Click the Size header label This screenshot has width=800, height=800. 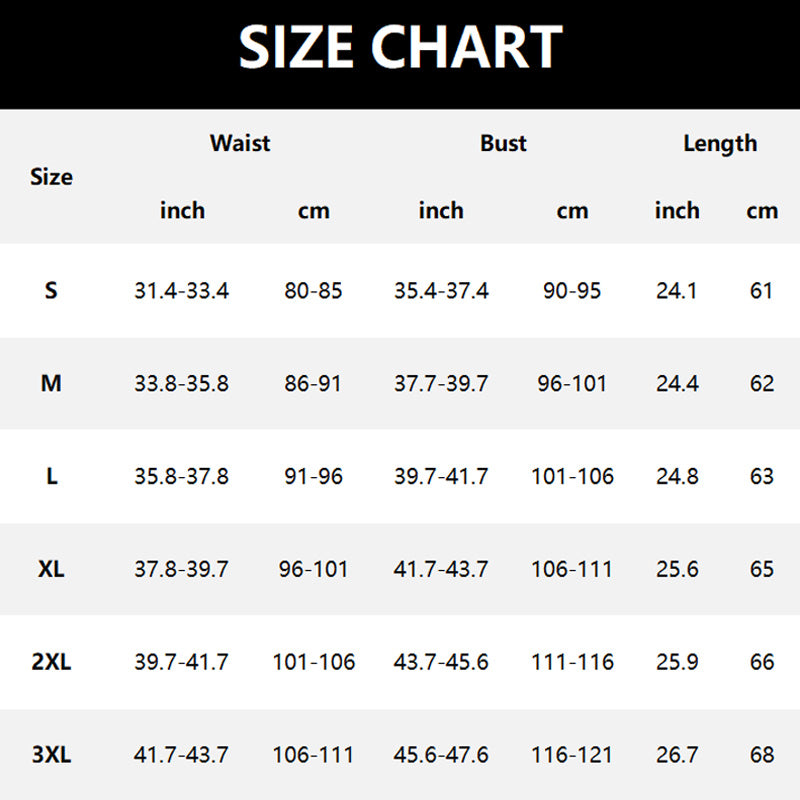[x=51, y=177]
